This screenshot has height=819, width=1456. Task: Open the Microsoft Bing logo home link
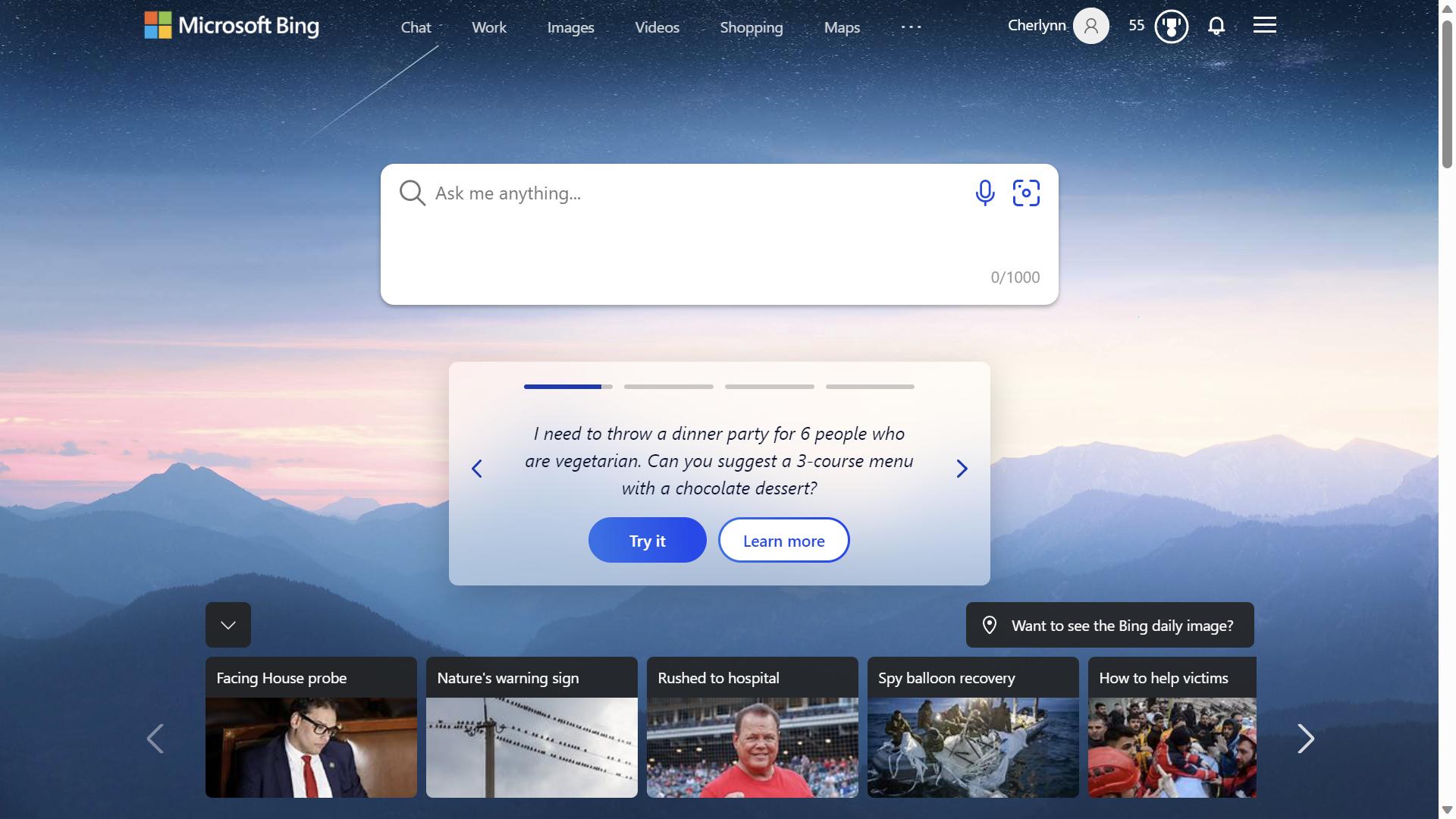(232, 24)
